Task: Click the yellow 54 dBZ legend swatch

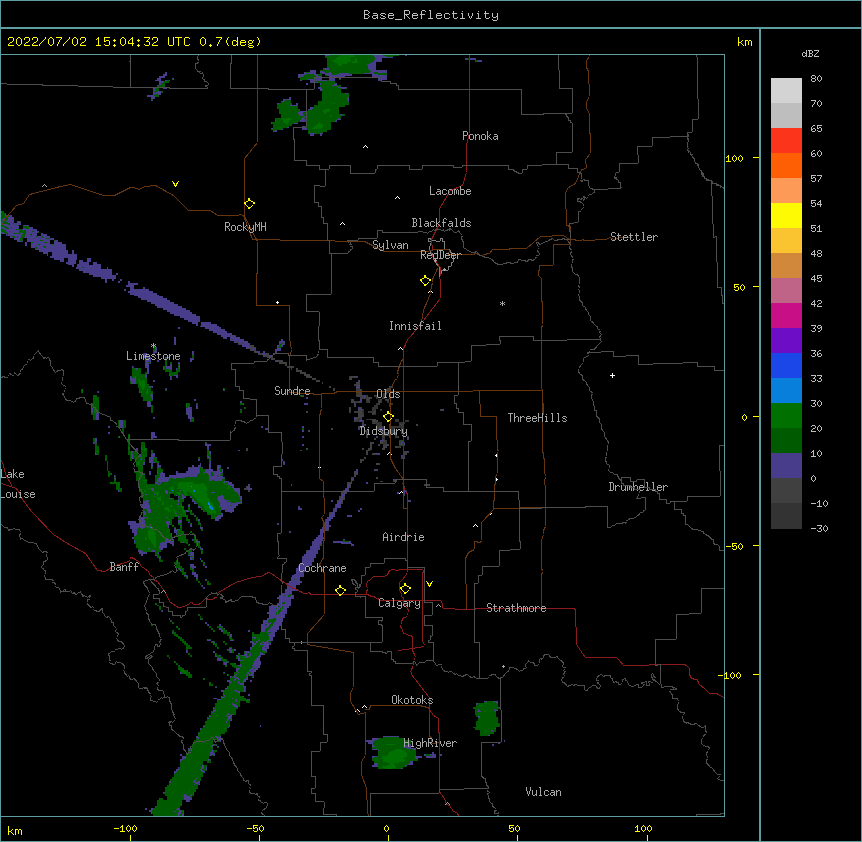Action: 786,215
